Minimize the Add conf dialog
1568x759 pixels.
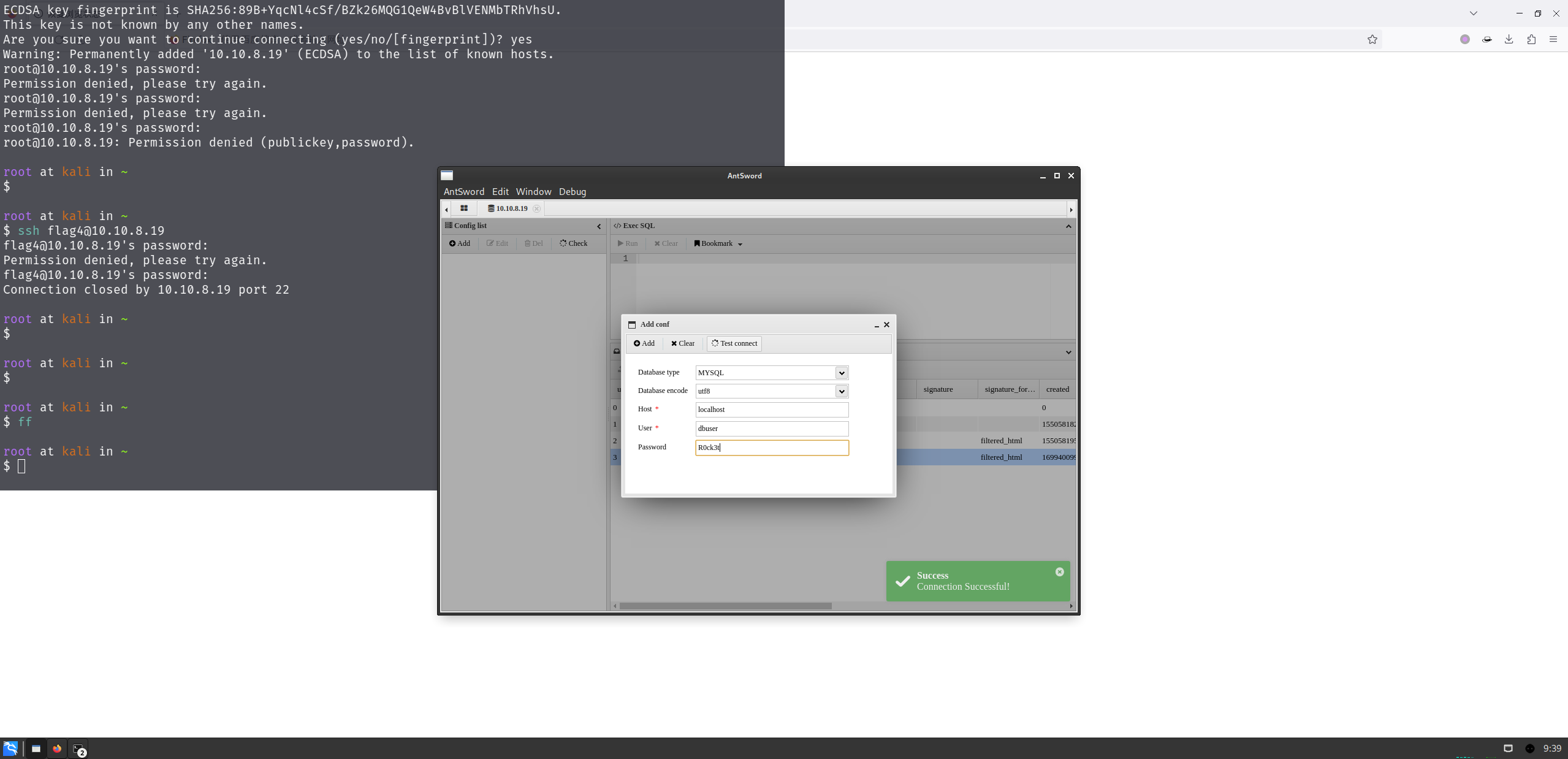pos(877,325)
